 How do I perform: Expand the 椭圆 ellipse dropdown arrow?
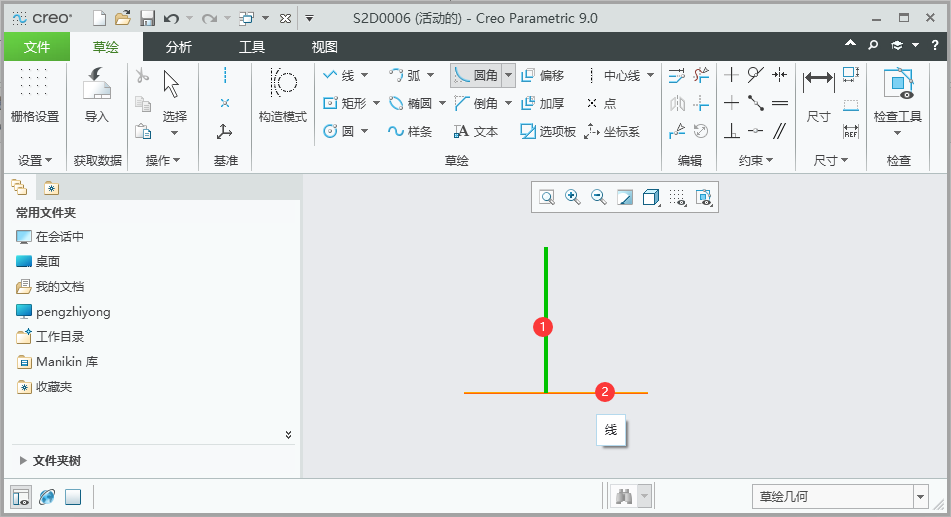pos(442,103)
